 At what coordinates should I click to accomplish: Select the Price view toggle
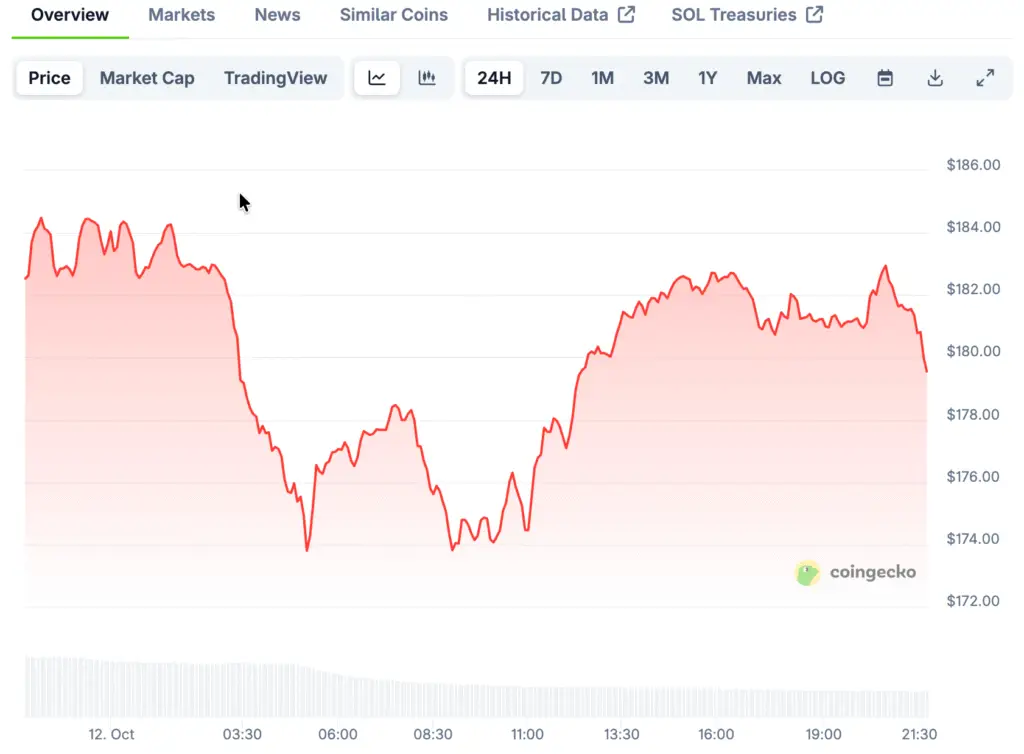tap(49, 78)
